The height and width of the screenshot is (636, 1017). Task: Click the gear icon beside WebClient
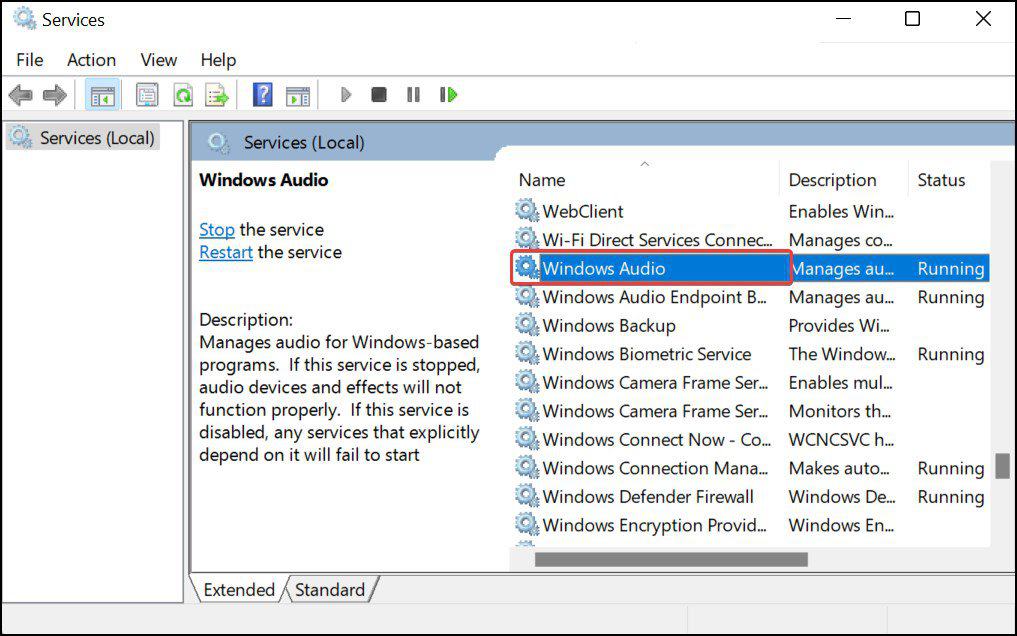pyautogui.click(x=527, y=211)
